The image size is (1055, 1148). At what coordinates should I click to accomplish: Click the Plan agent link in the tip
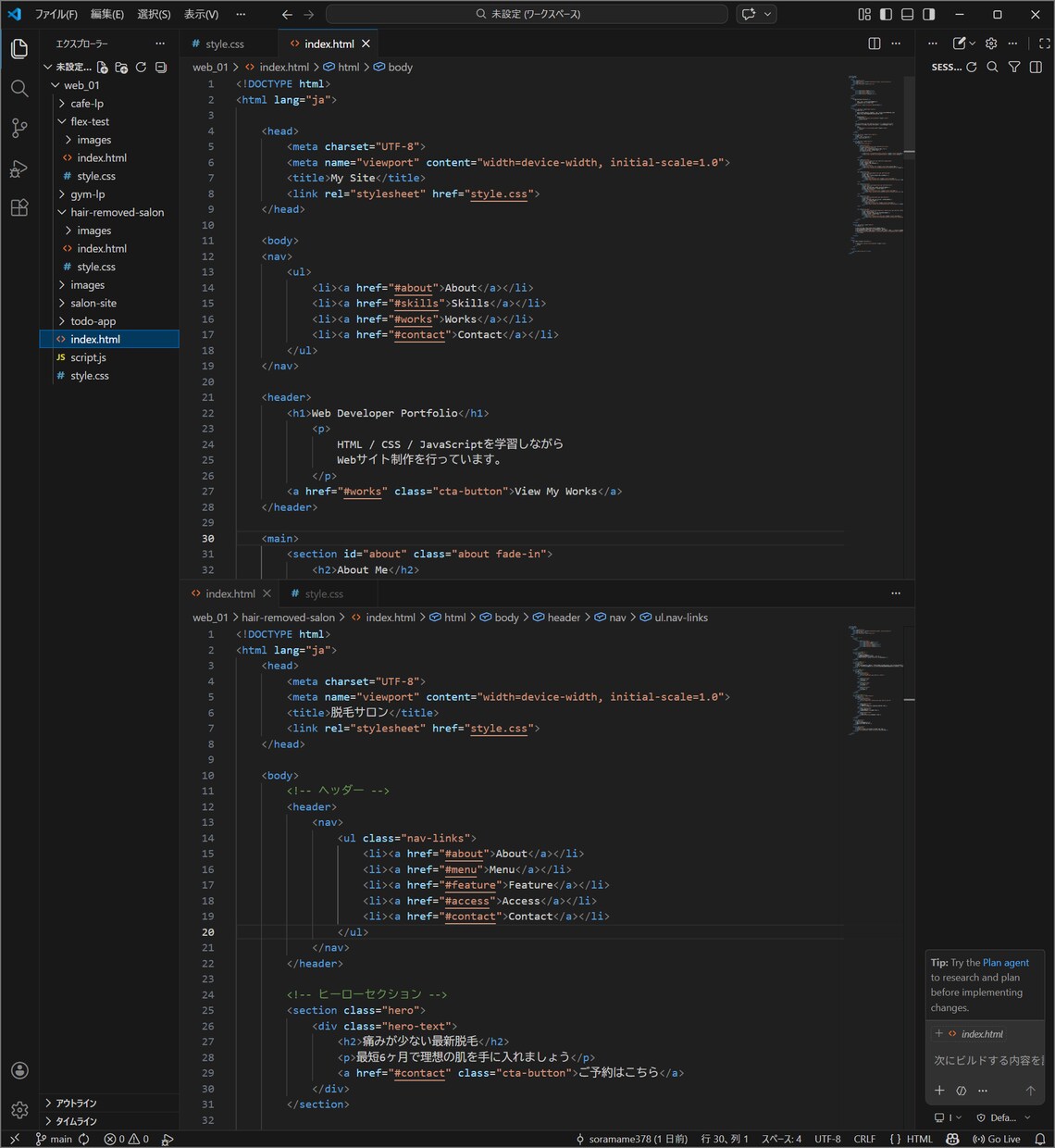click(1006, 963)
